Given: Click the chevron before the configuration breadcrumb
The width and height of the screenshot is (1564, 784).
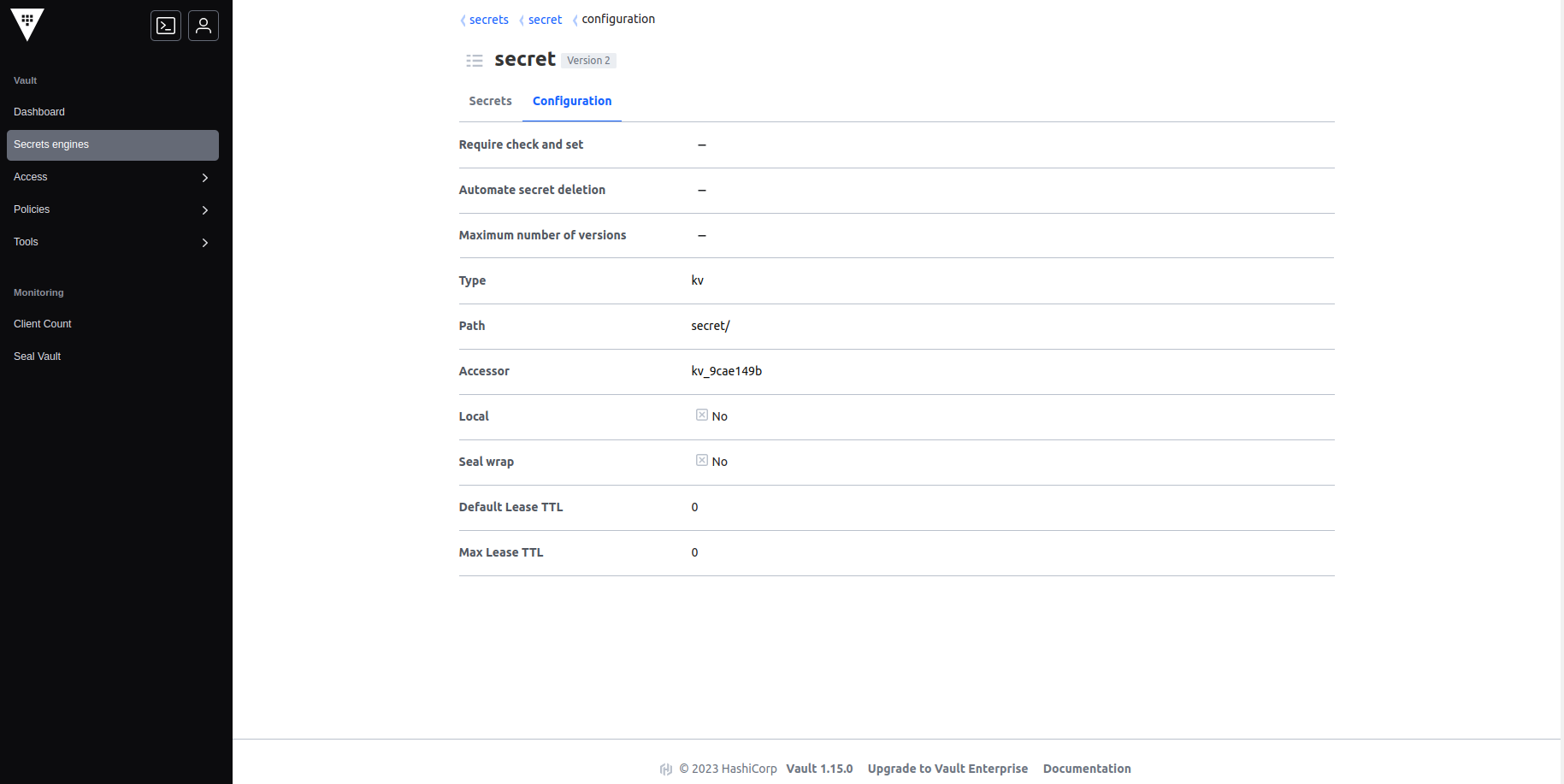Looking at the screenshot, I should click(x=574, y=20).
